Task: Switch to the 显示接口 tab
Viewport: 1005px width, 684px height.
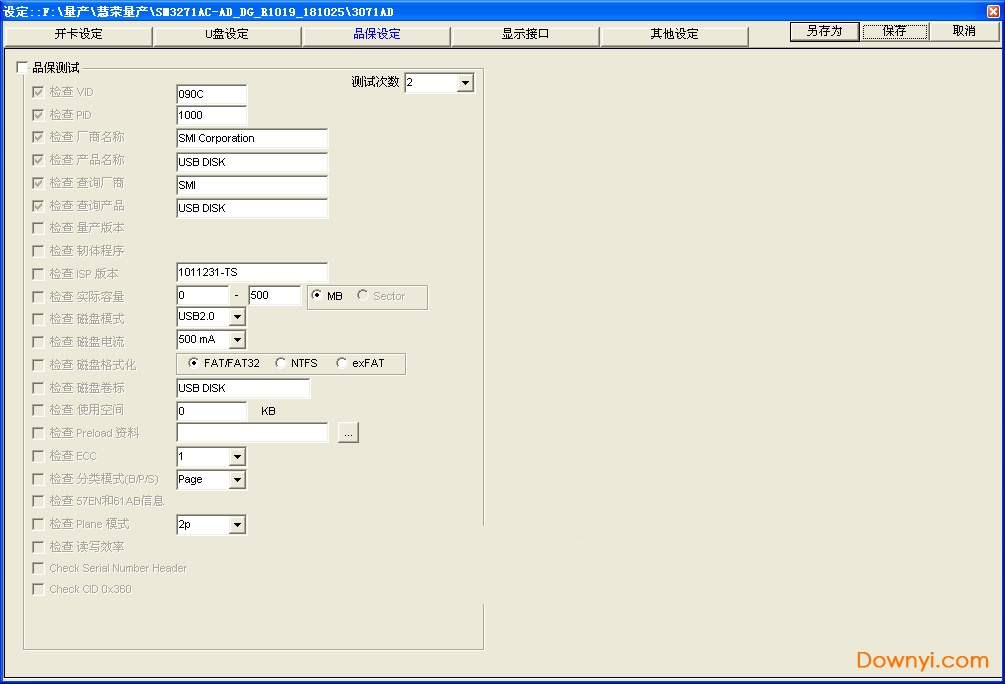Action: click(x=525, y=35)
